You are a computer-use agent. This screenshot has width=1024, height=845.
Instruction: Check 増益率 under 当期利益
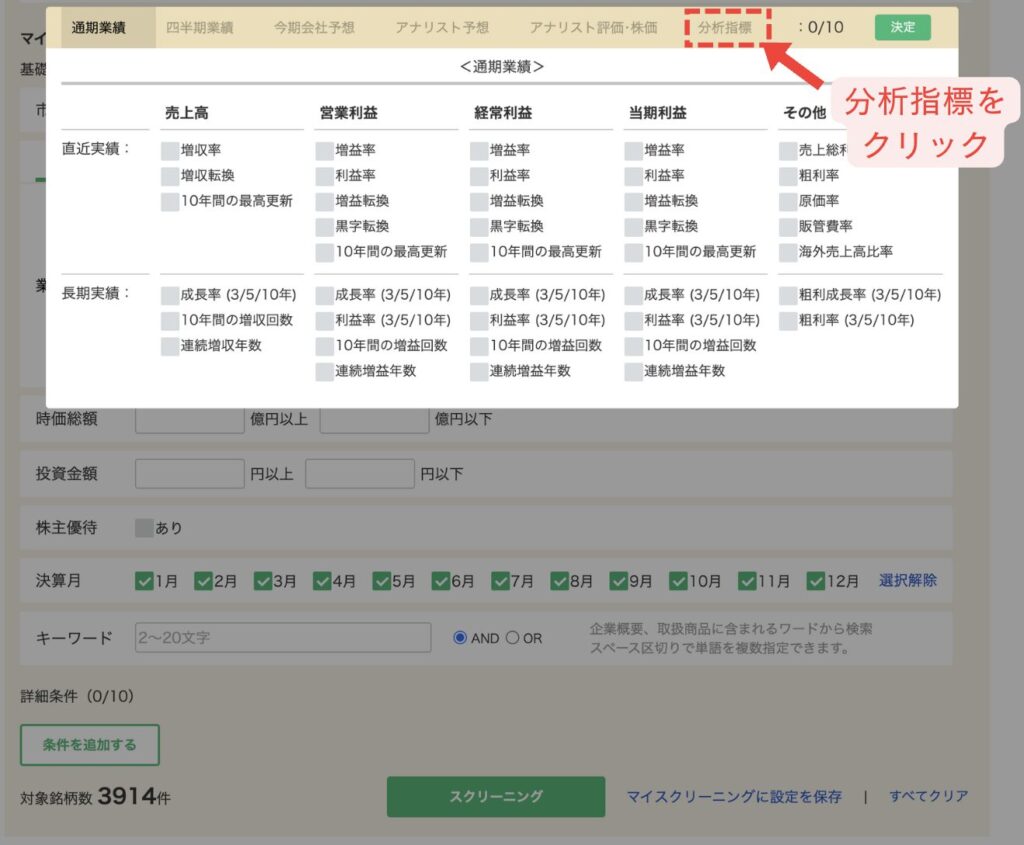633,151
